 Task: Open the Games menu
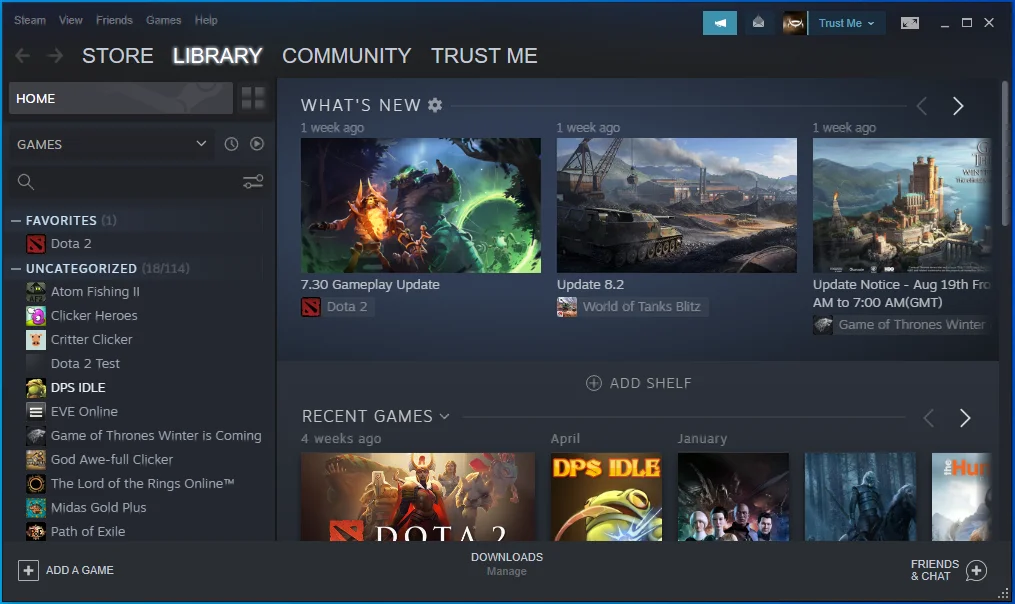tap(163, 20)
